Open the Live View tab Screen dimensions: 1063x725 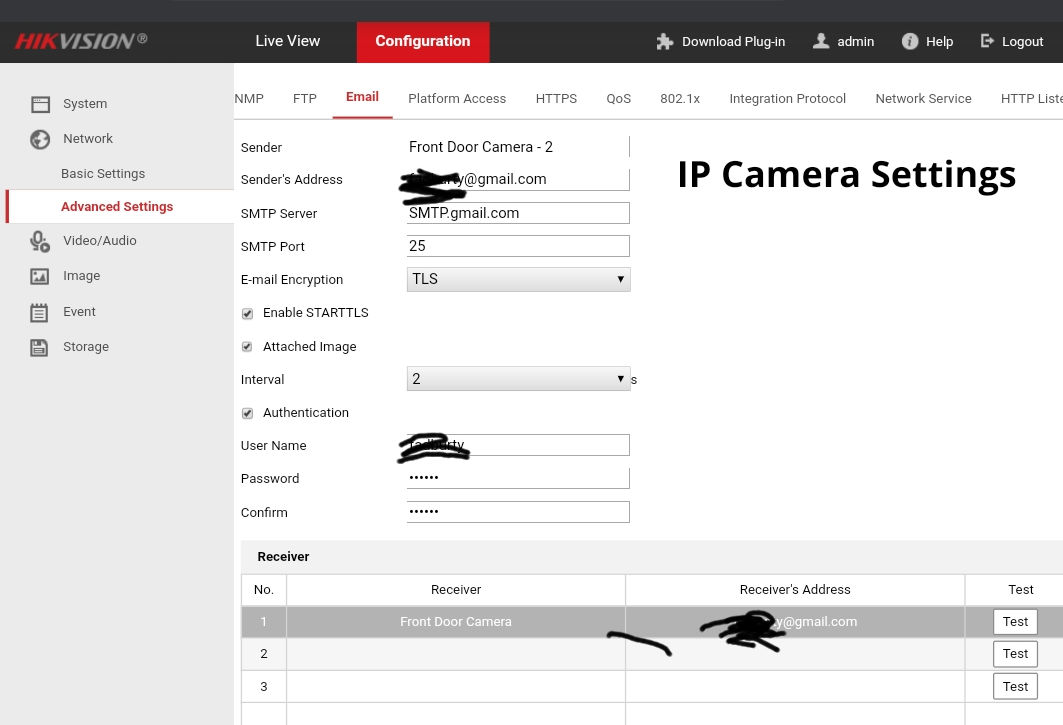coord(288,41)
